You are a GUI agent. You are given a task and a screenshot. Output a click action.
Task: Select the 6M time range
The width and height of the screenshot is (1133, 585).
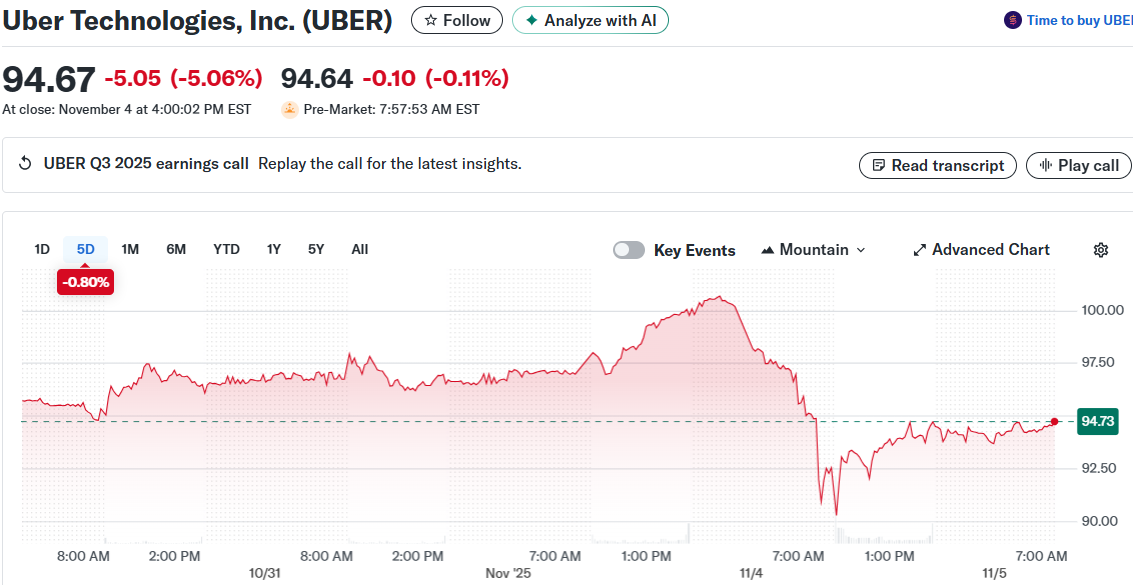point(176,249)
